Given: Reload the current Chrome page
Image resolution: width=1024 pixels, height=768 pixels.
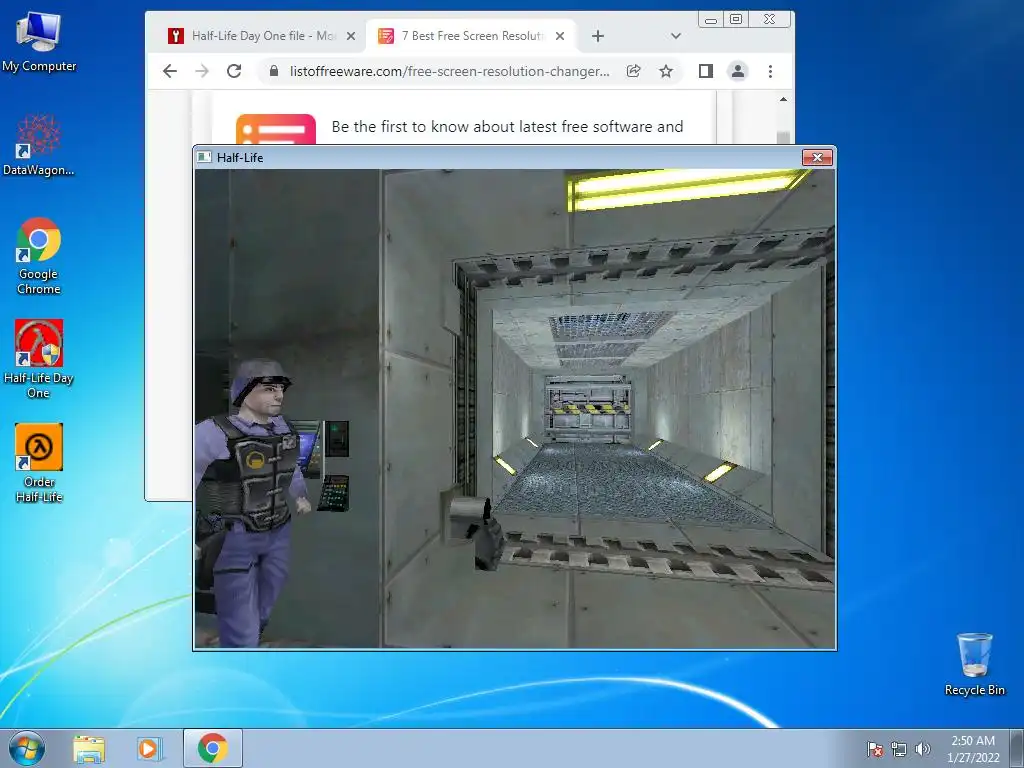Looking at the screenshot, I should point(234,71).
